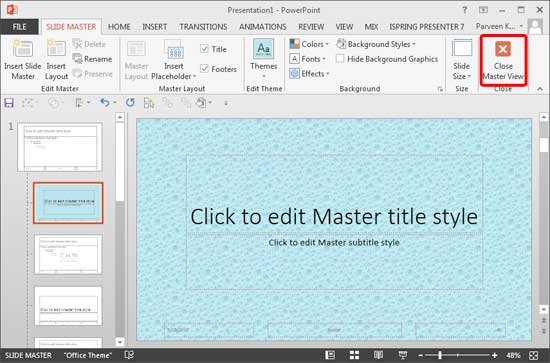Select the SLIDE MASTER tab
The height and width of the screenshot is (363, 550).
coord(71,27)
